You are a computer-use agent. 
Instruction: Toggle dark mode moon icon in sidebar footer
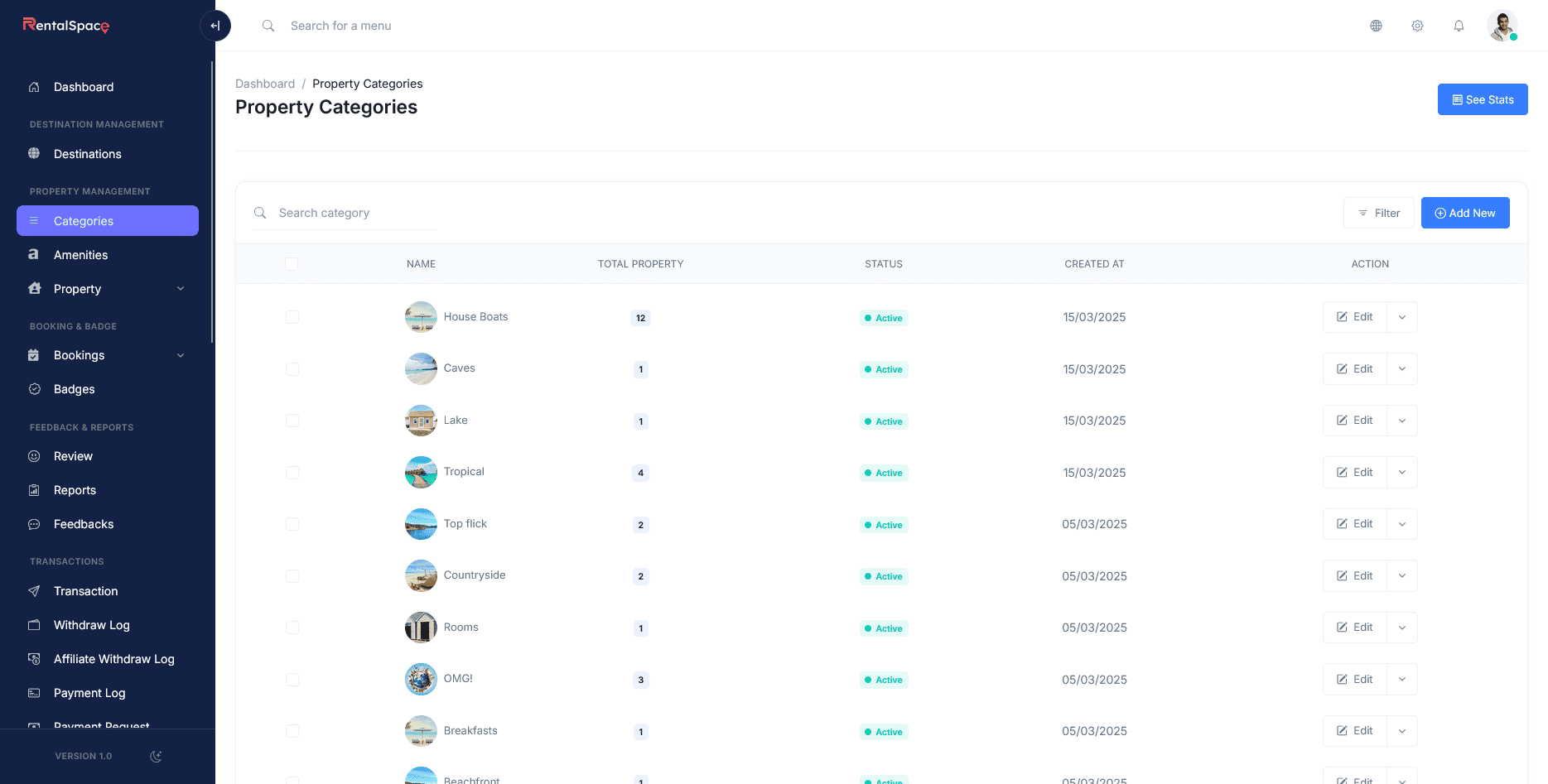(x=156, y=756)
